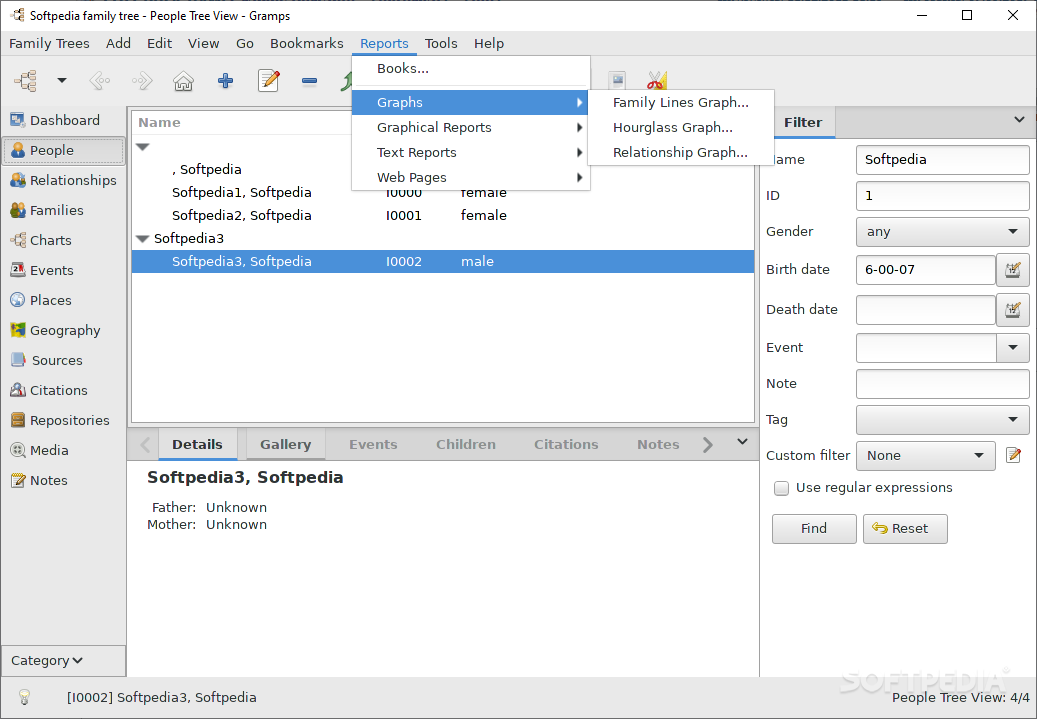Click into the Name filter field containing Softpedia
Screen dimensions: 1037x719
(x=942, y=159)
